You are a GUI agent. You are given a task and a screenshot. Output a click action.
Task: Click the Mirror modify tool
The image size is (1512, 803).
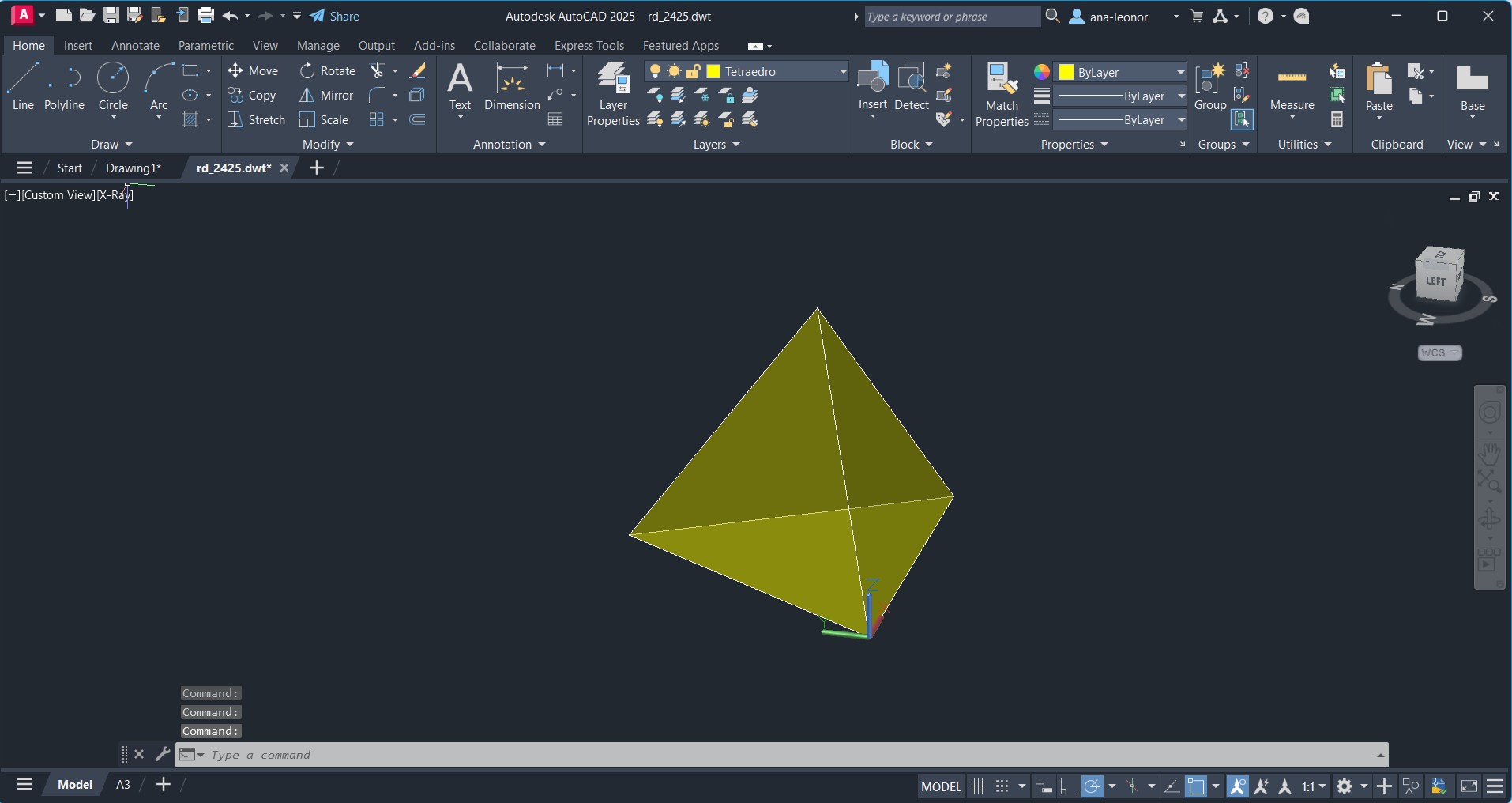pyautogui.click(x=327, y=96)
